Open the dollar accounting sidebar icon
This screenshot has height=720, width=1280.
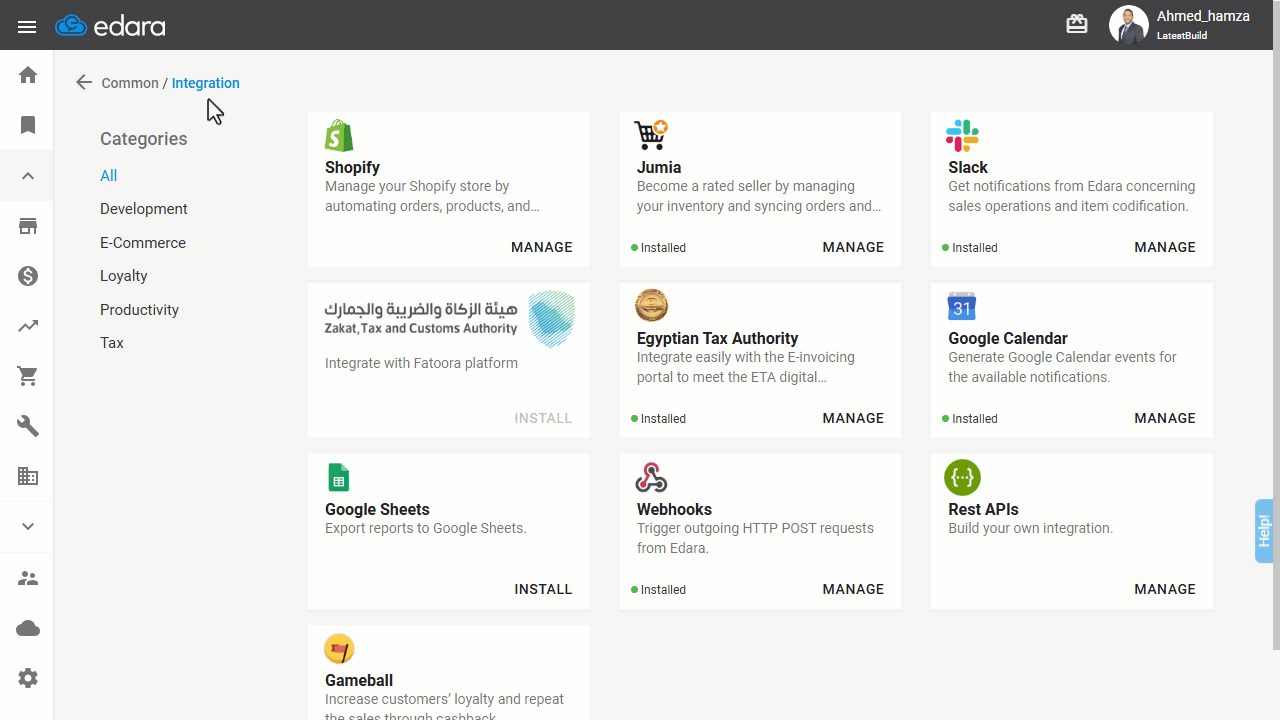pos(28,276)
